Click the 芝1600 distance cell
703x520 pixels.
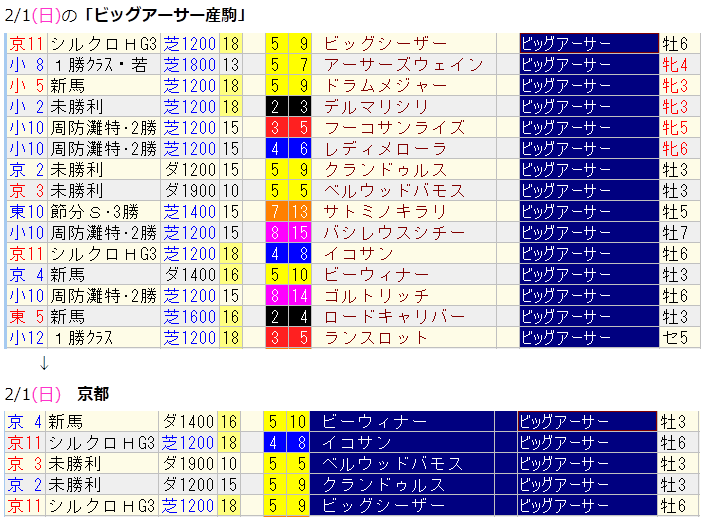click(x=189, y=317)
